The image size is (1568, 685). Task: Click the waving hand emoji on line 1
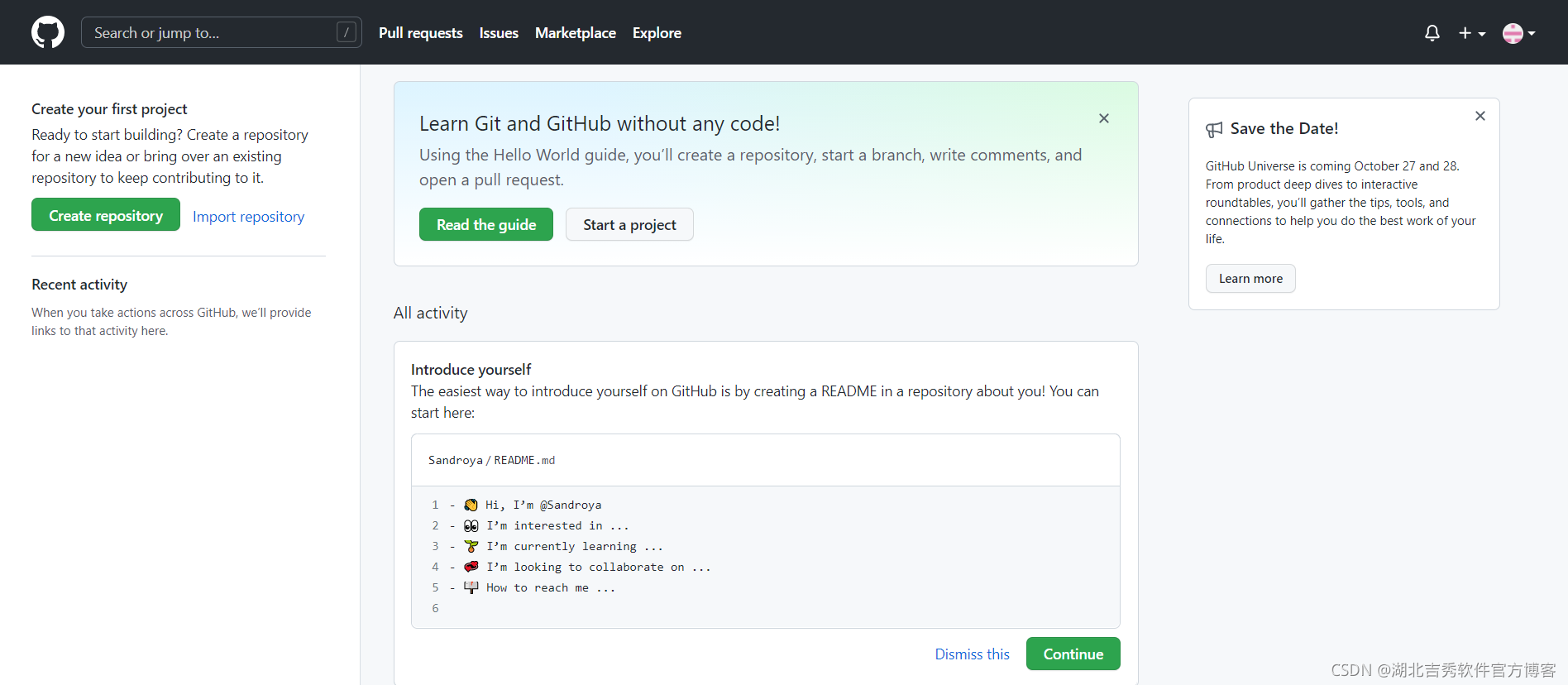click(x=471, y=505)
